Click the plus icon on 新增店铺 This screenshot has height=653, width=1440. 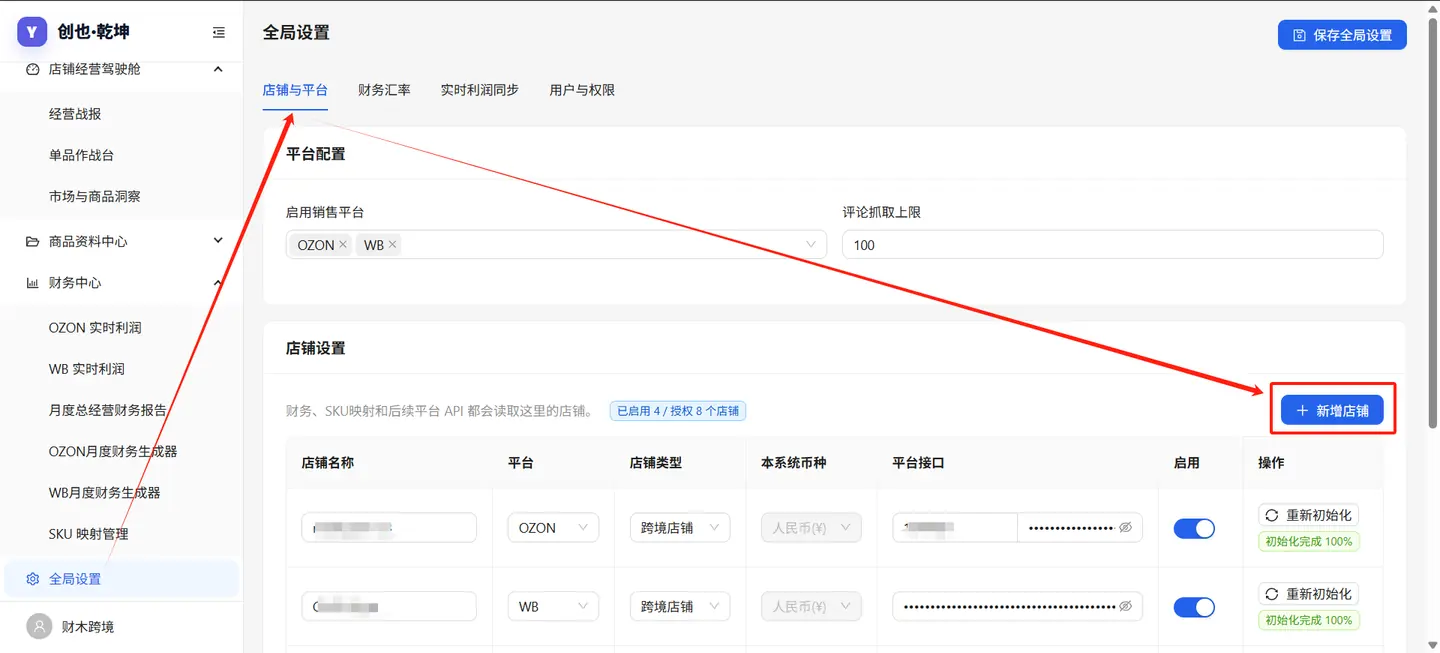1302,411
